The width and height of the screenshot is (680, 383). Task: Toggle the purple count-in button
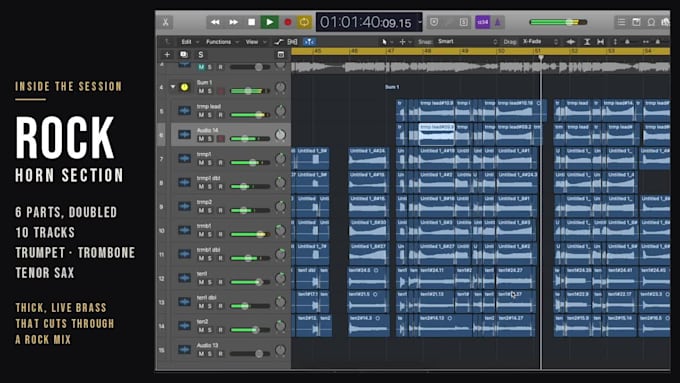coord(483,22)
